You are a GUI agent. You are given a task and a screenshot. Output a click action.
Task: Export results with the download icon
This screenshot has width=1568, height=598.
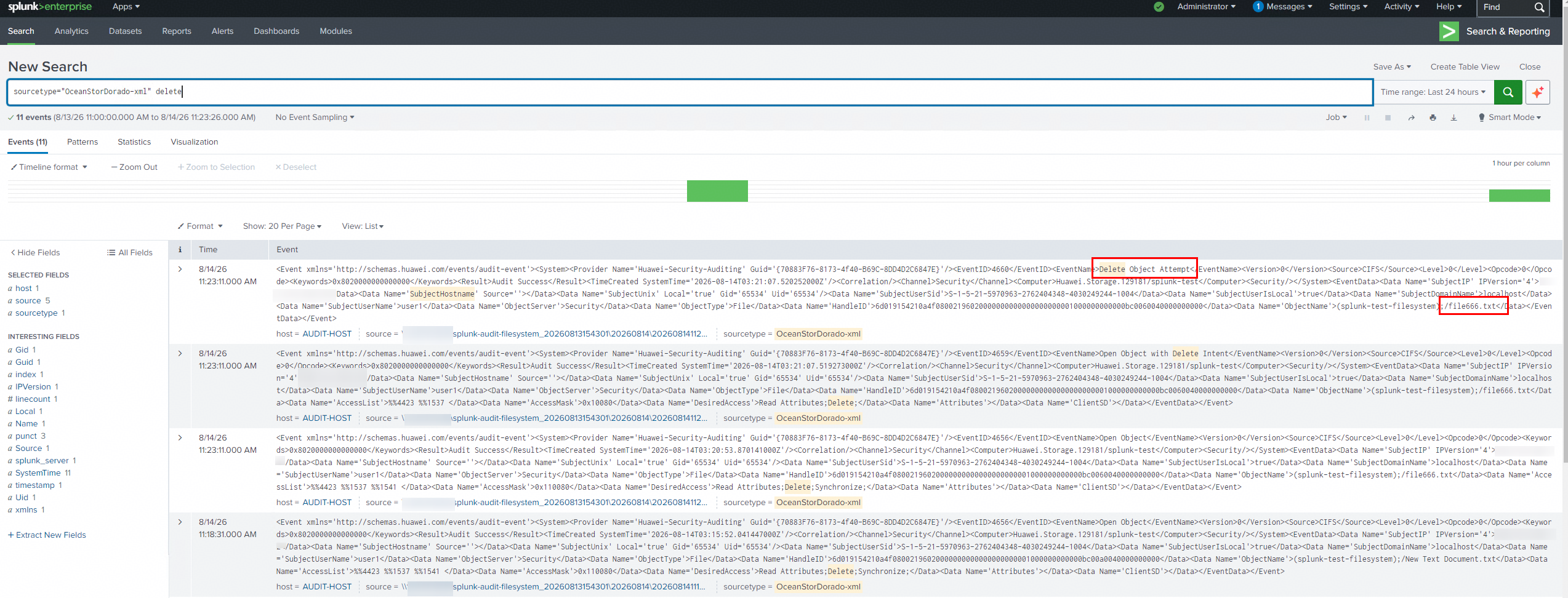(1453, 118)
